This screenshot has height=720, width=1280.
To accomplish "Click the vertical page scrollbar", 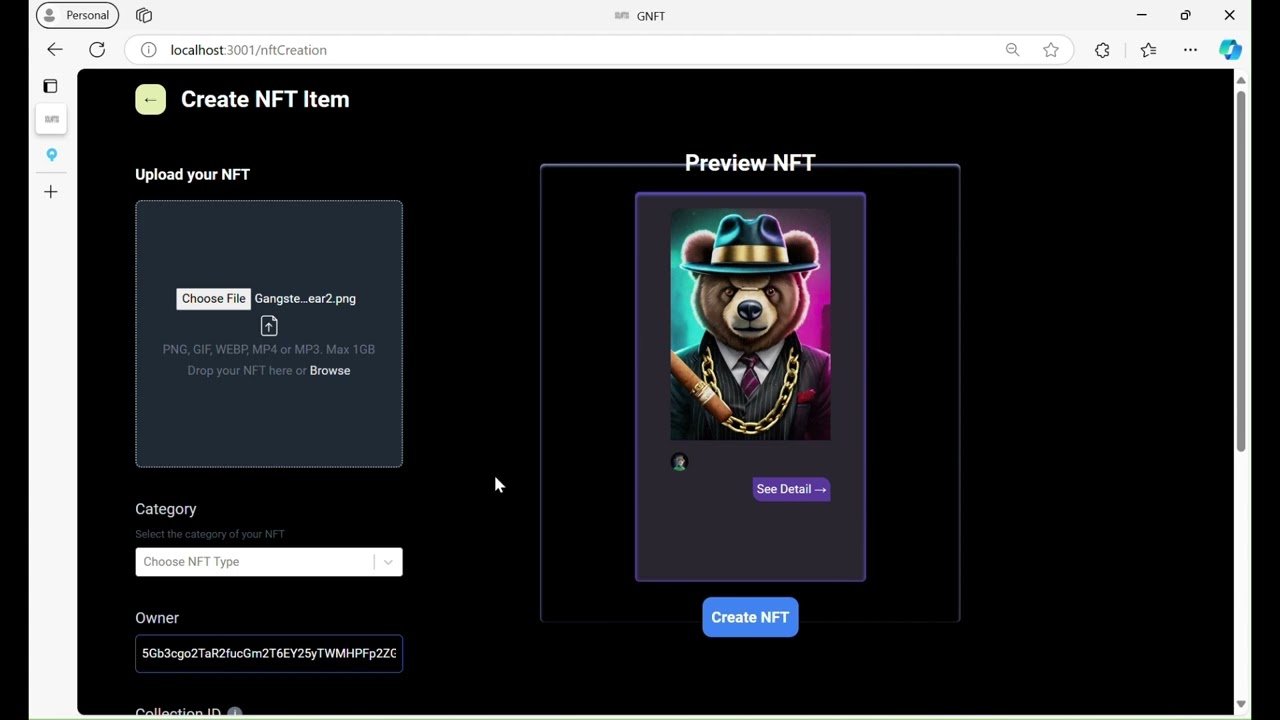I will point(1241,270).
